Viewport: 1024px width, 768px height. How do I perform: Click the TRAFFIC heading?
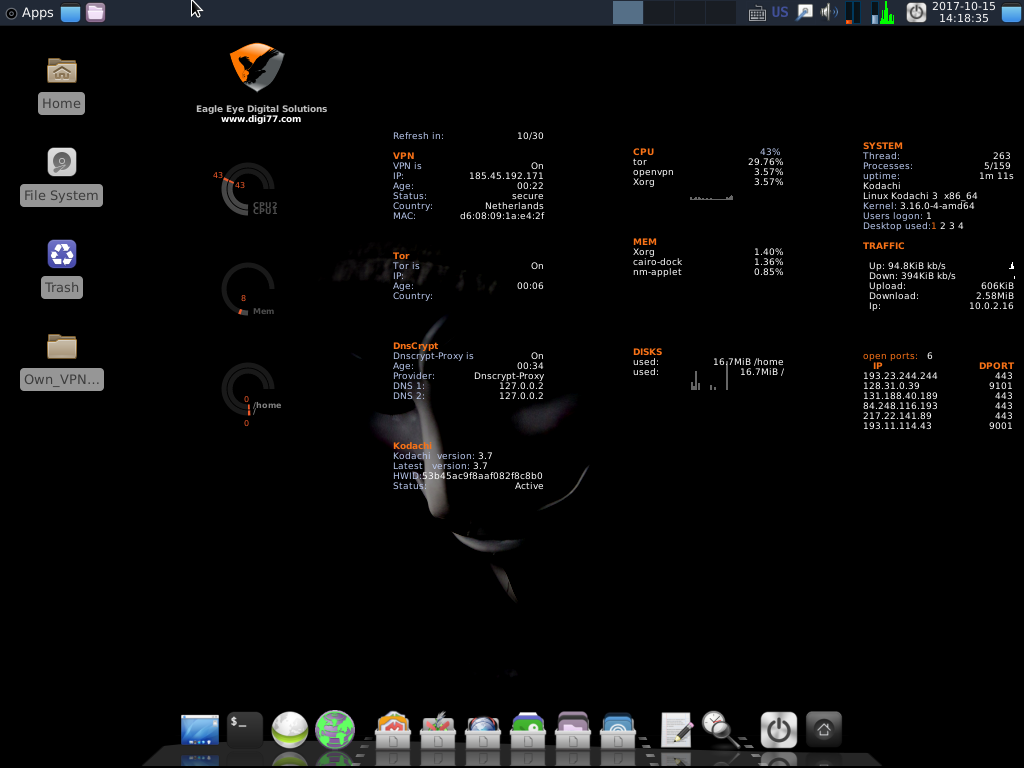884,246
